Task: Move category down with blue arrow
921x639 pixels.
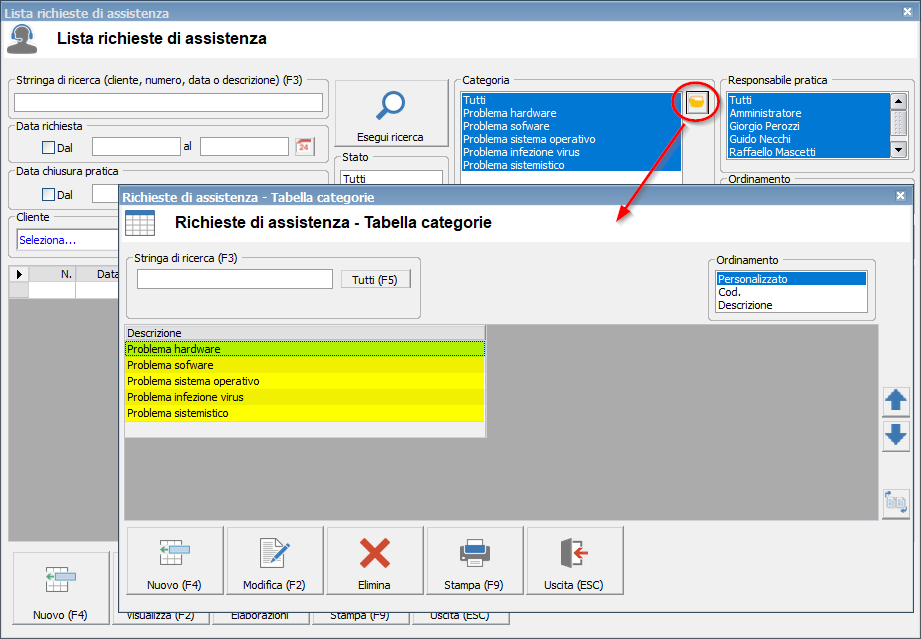Action: tap(896, 435)
